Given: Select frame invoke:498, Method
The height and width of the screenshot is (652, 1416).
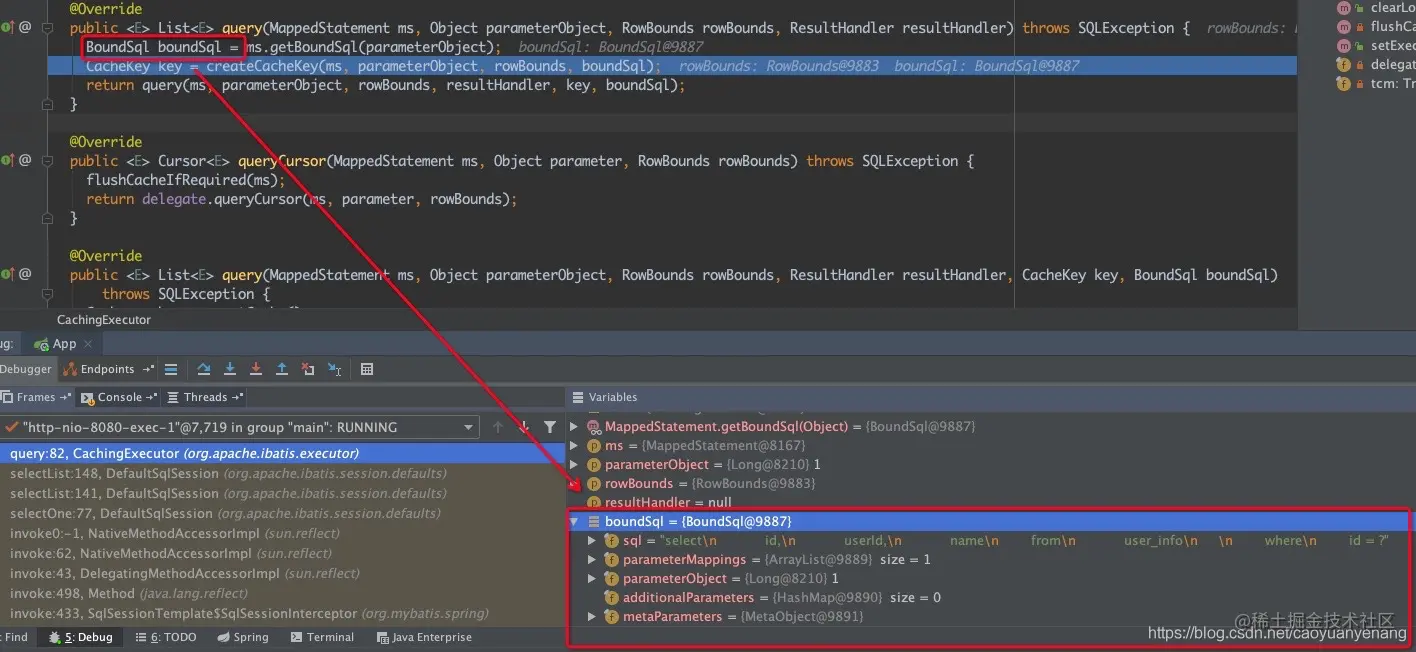Looking at the screenshot, I should tap(282, 593).
